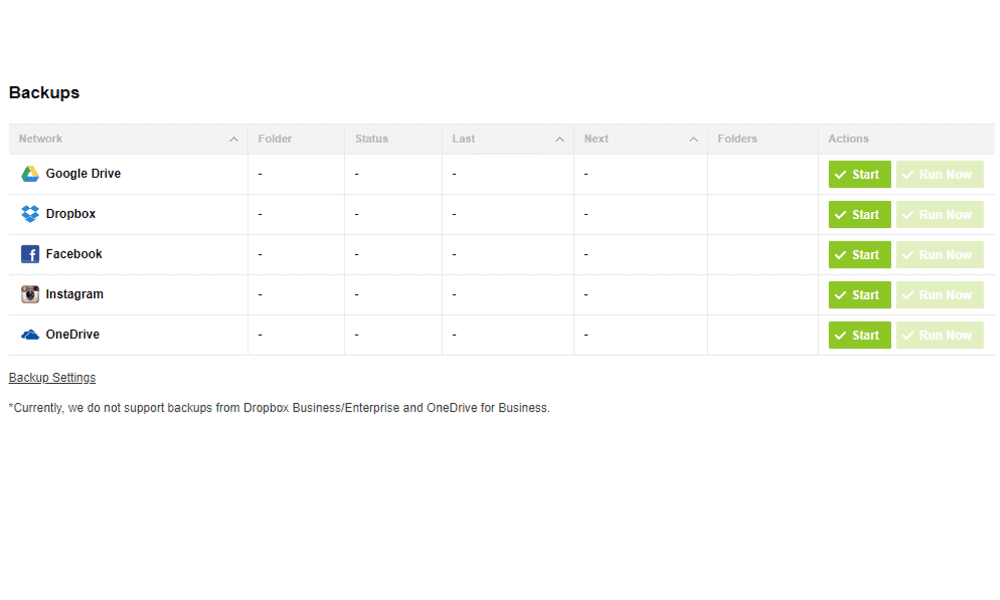Click the Instagram camera icon

pos(30,294)
